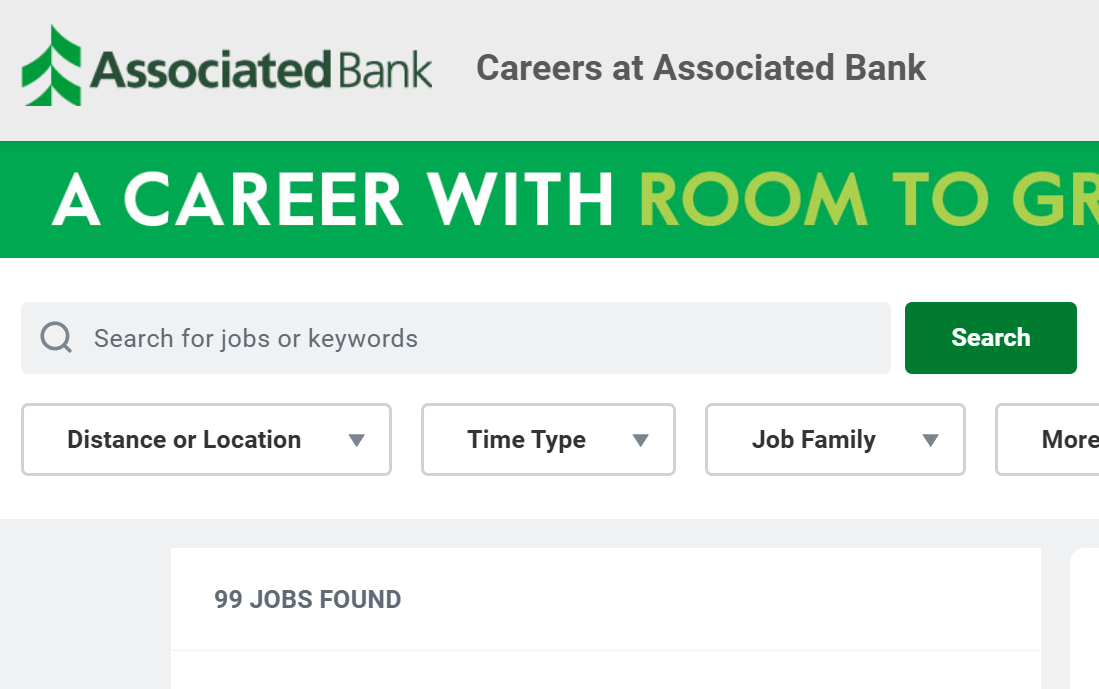Click the chevron on Time Type filter

click(640, 439)
